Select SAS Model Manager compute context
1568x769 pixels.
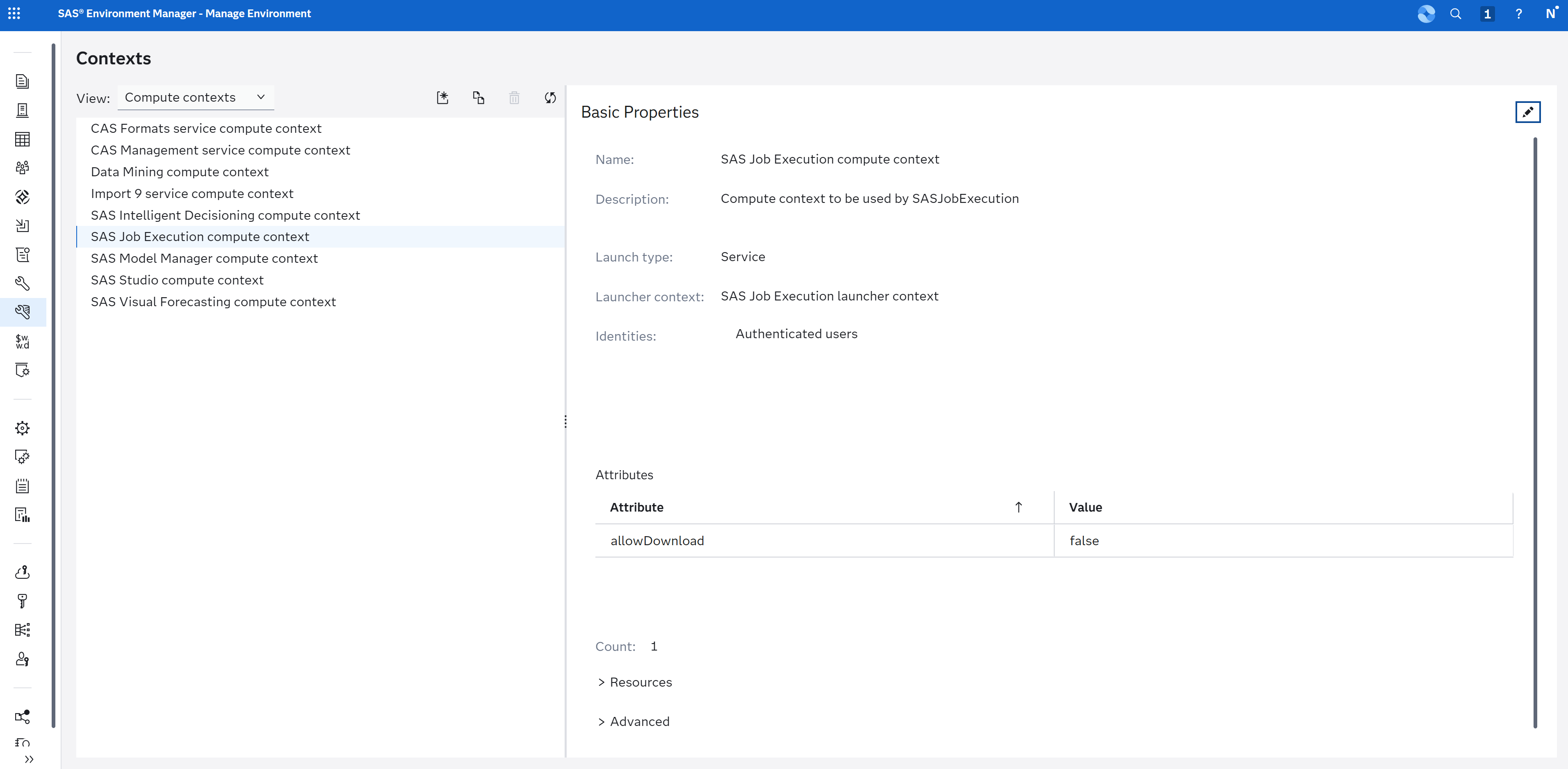321,259
